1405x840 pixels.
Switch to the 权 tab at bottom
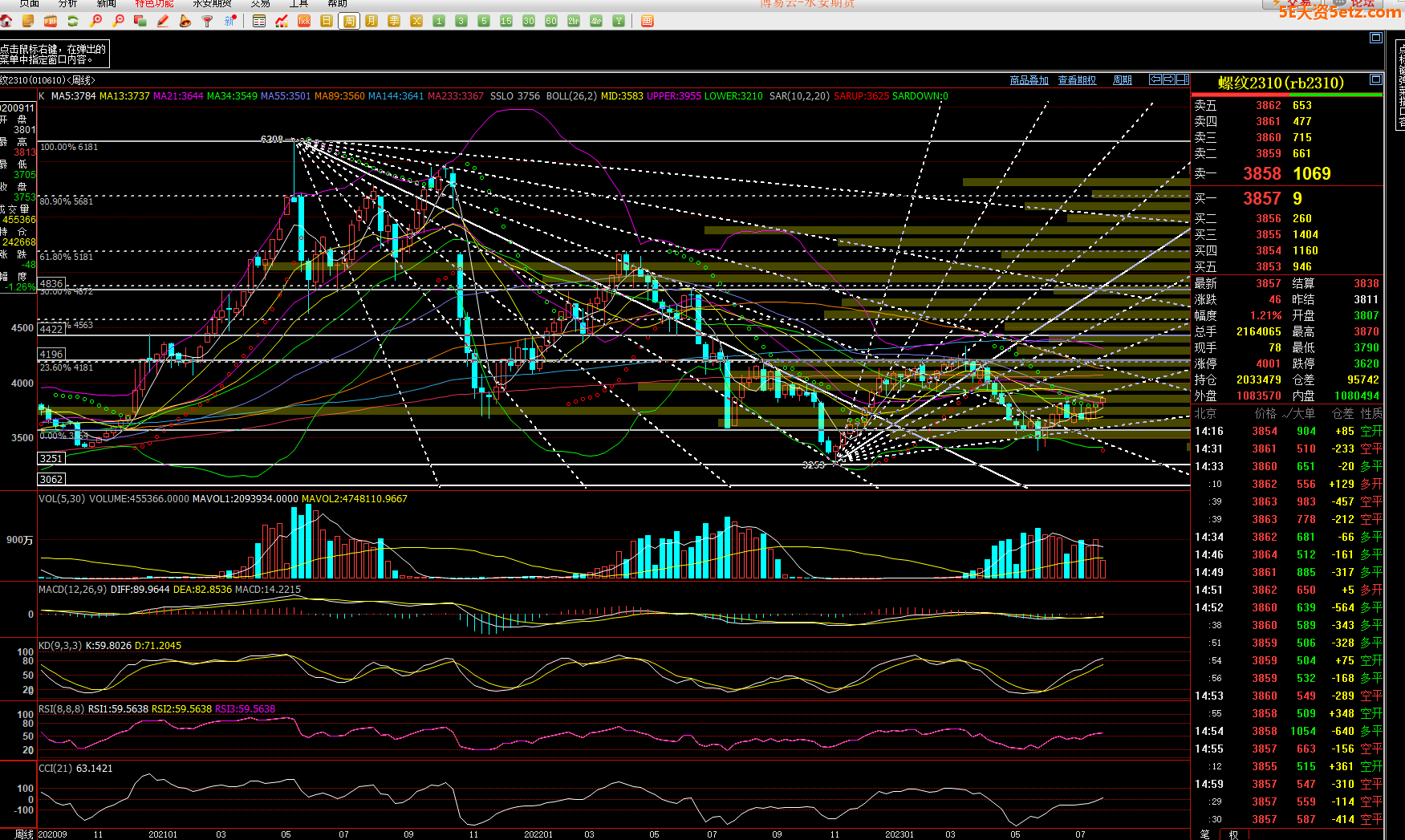tap(1233, 834)
